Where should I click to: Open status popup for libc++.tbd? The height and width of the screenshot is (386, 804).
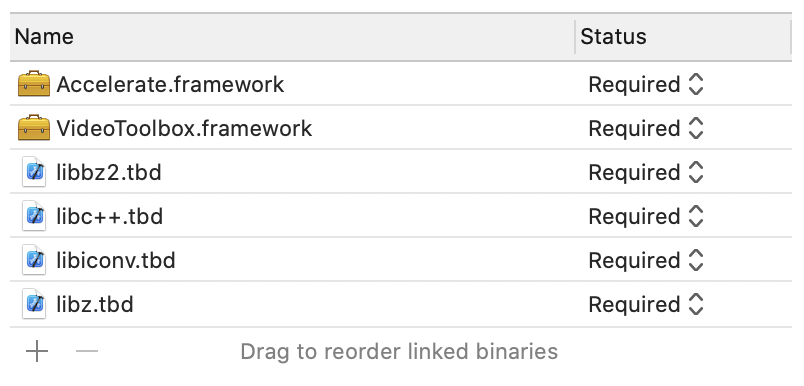click(646, 217)
